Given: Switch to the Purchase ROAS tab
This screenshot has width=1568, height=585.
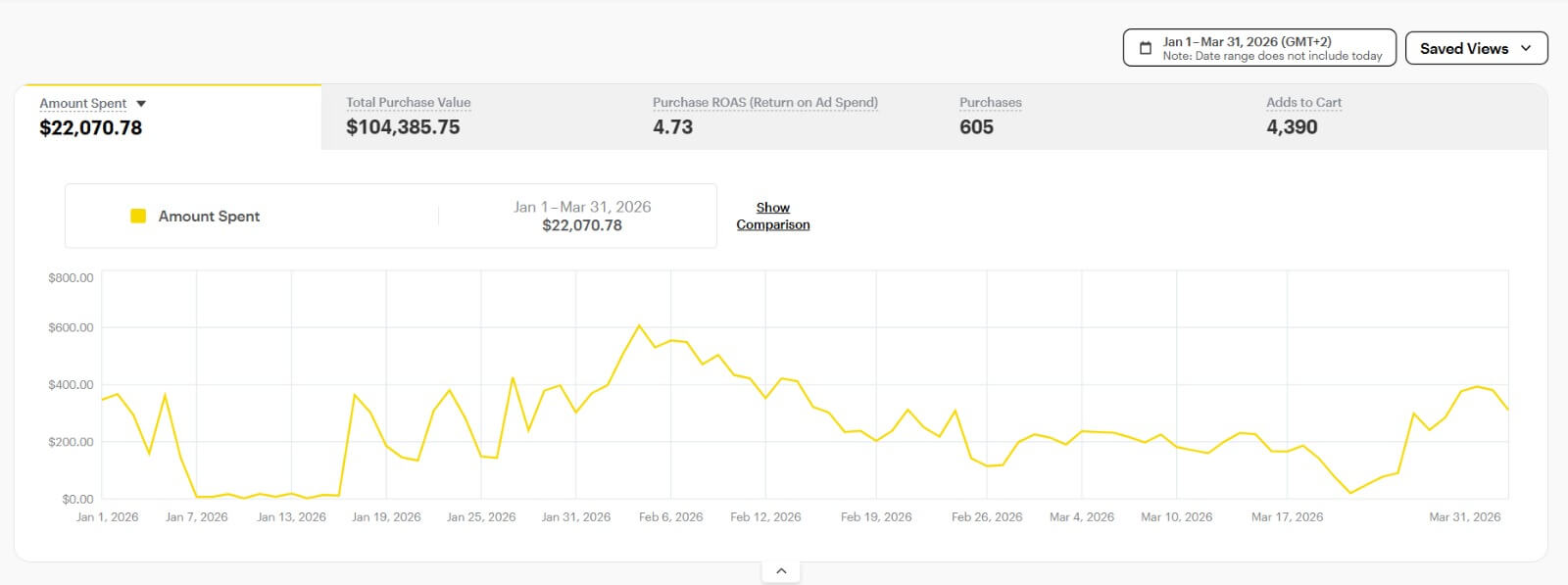Looking at the screenshot, I should coord(781,117).
